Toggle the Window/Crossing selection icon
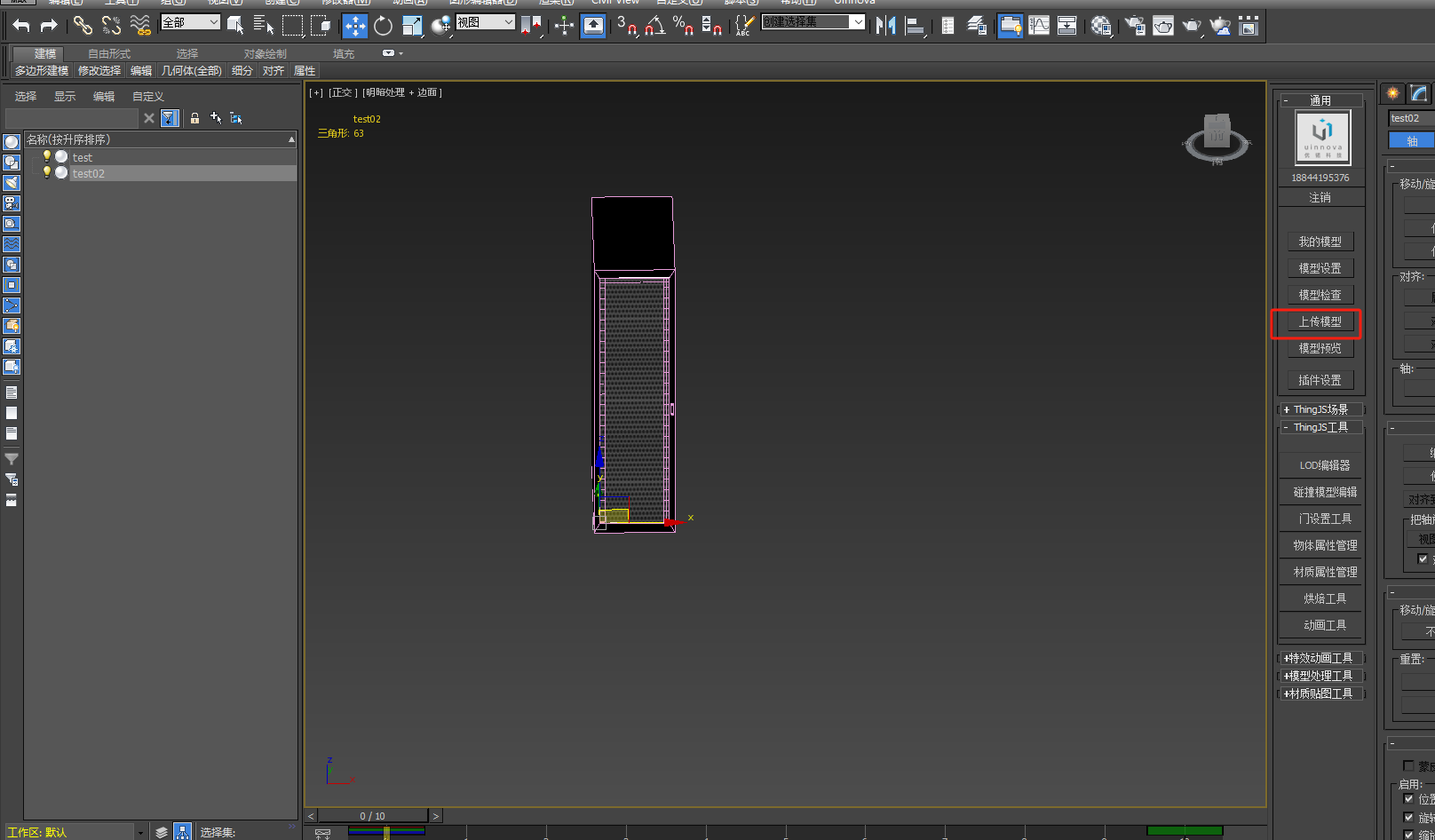 click(321, 26)
